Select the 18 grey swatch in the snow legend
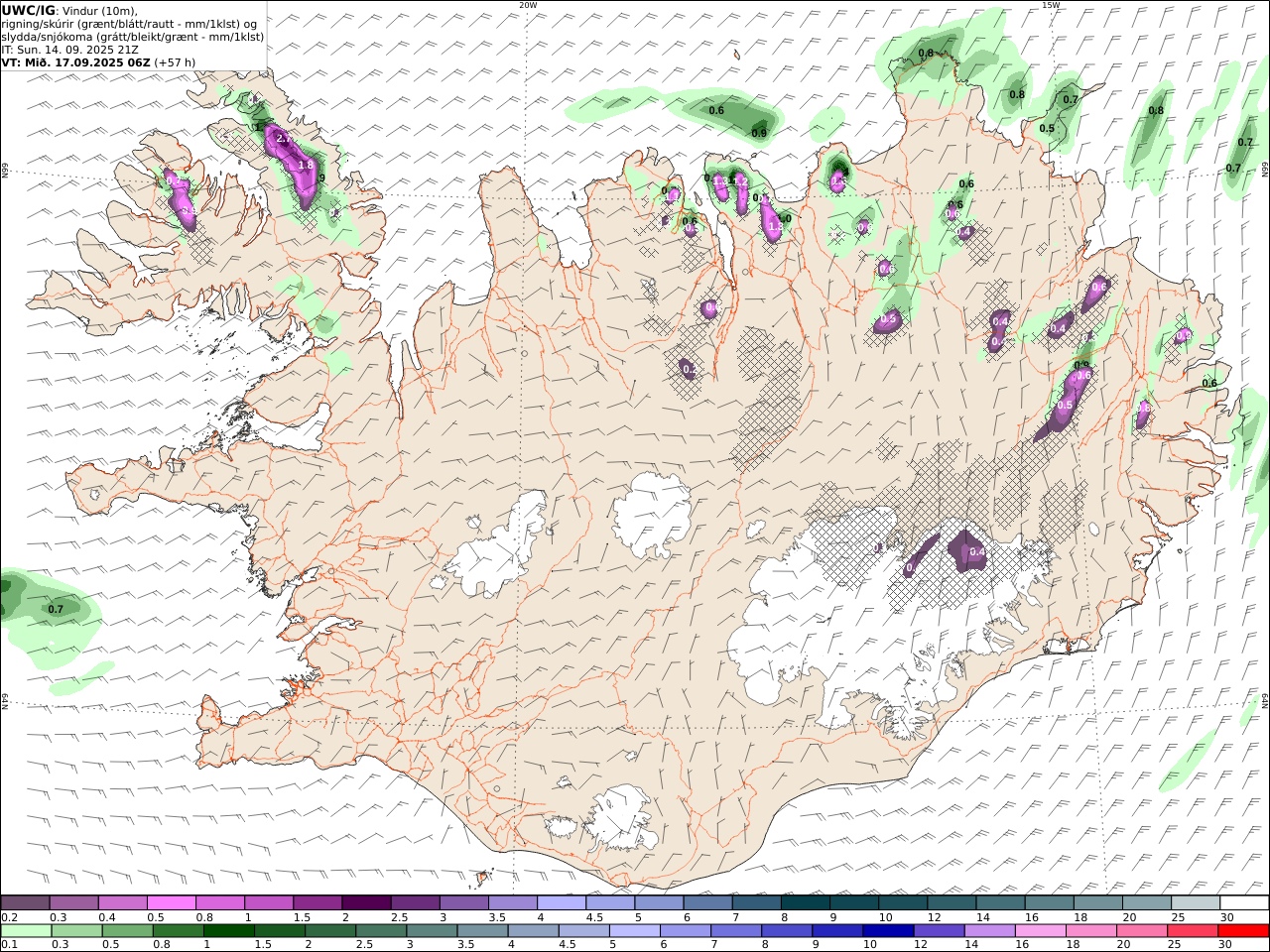Image resolution: width=1270 pixels, height=952 pixels. (1096, 902)
